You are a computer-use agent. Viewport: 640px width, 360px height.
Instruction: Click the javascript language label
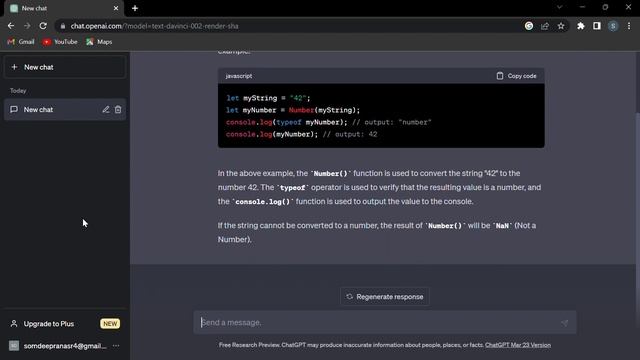239,76
